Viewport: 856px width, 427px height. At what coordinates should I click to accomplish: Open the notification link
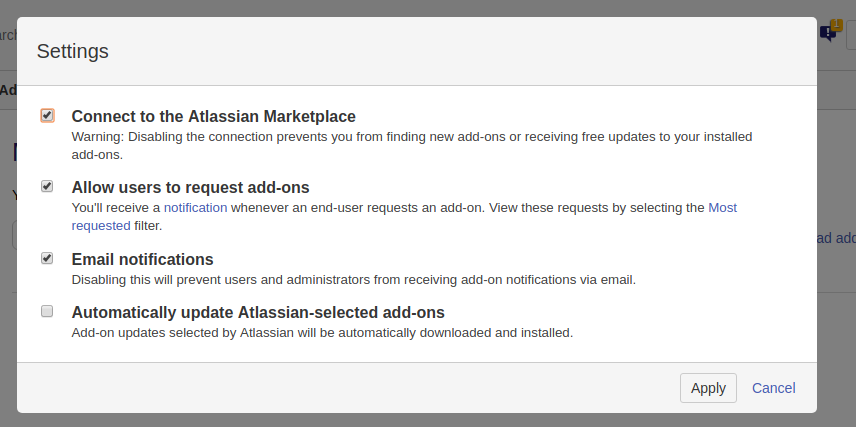[195, 208]
